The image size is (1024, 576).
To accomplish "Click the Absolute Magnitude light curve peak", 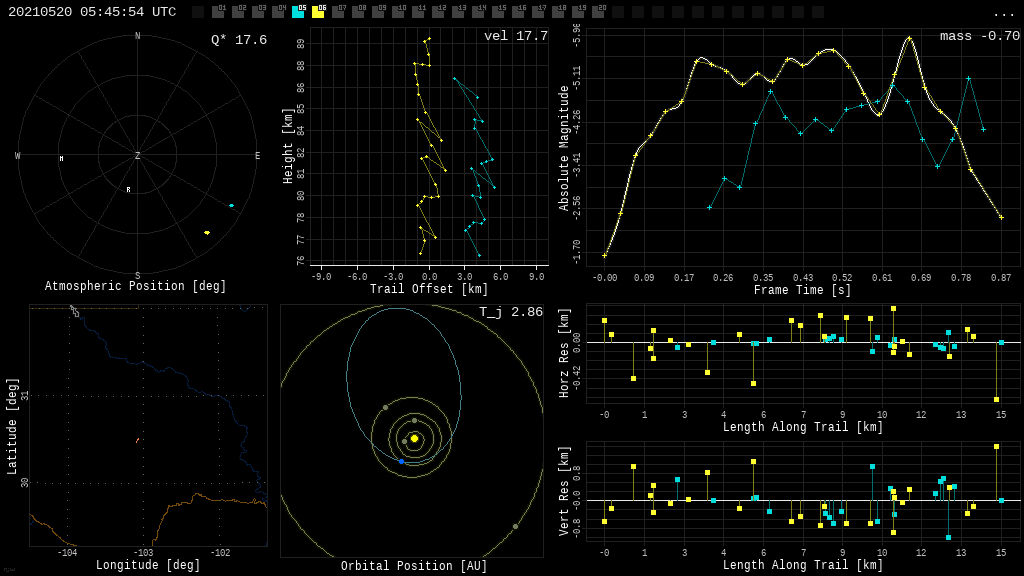I will click(x=909, y=38).
